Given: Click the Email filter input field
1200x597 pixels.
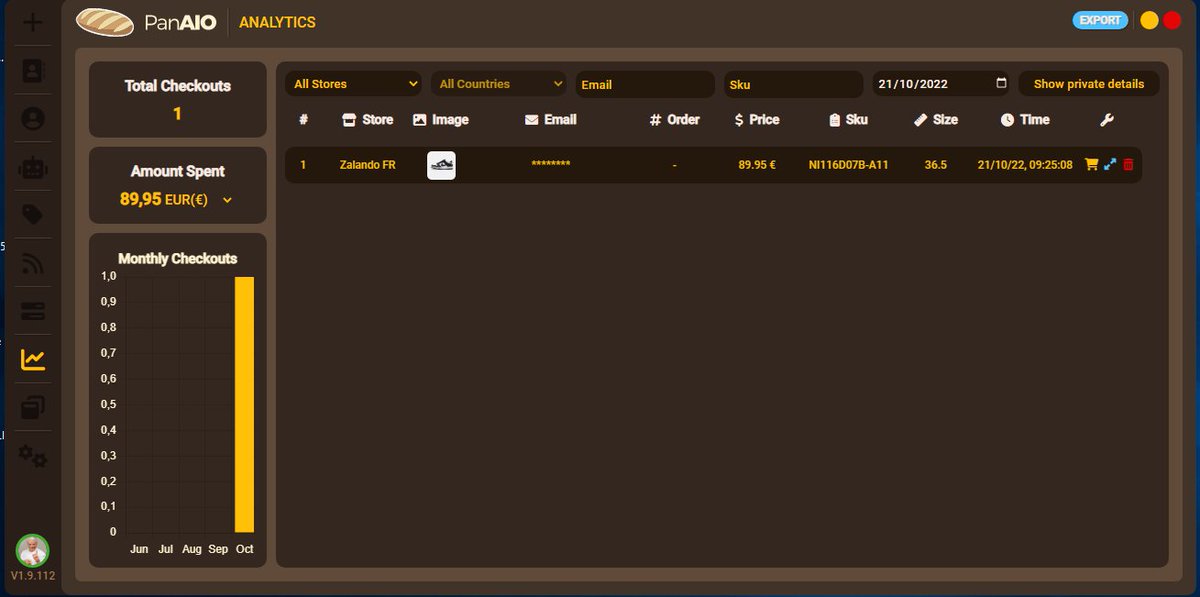Looking at the screenshot, I should coord(645,84).
